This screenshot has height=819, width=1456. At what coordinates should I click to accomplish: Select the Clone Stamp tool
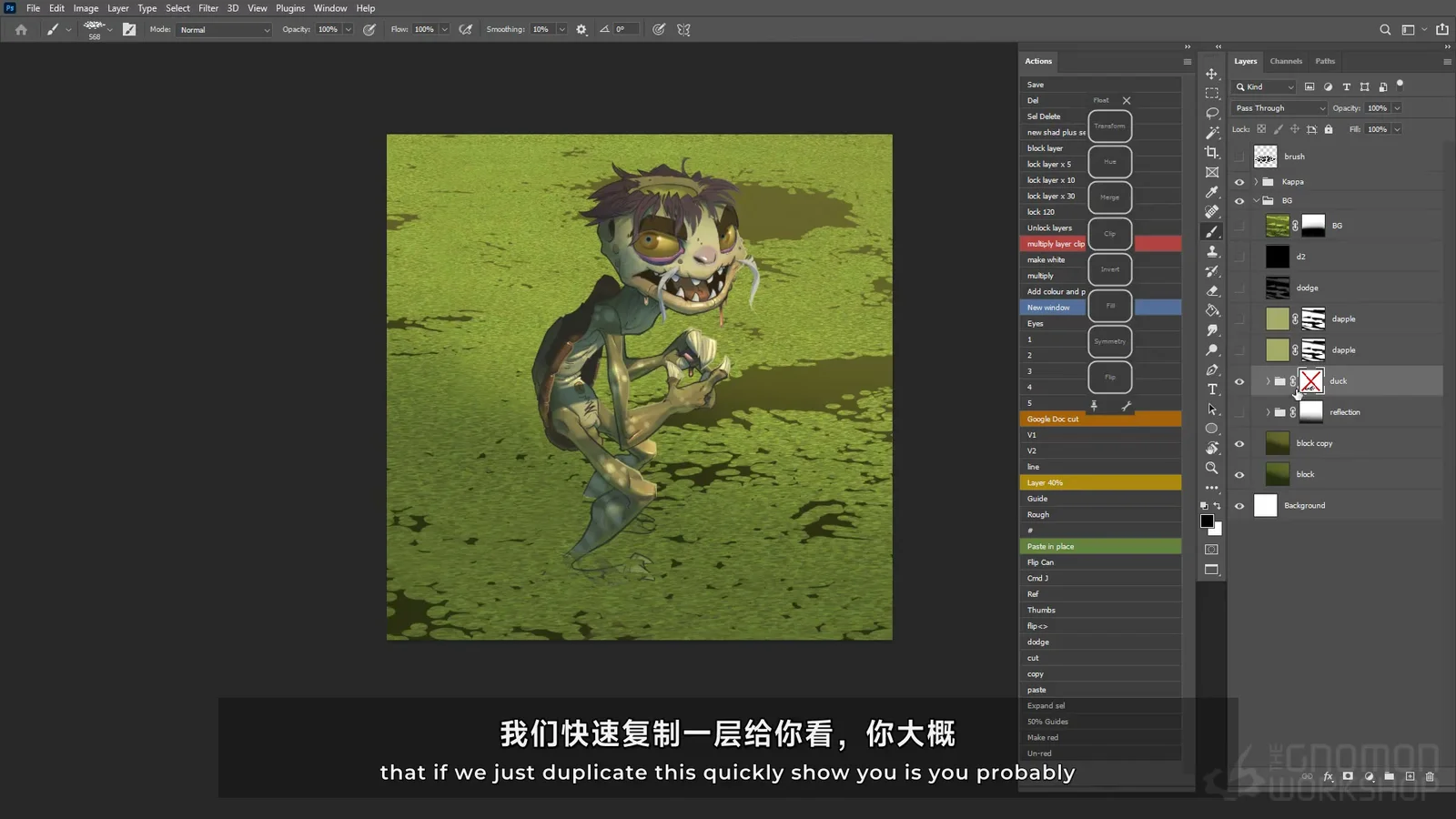click(x=1211, y=251)
